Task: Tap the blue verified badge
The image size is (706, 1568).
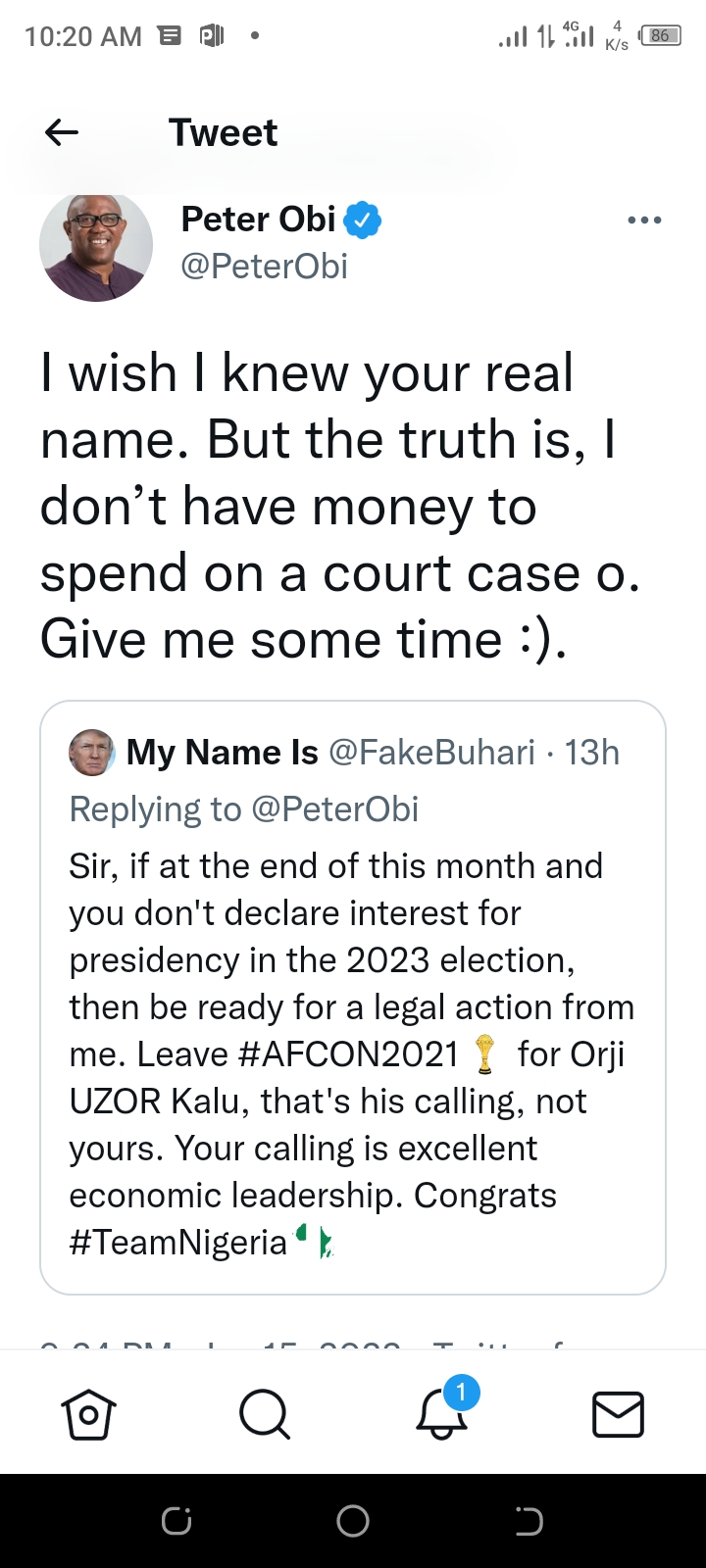Action: (x=363, y=220)
